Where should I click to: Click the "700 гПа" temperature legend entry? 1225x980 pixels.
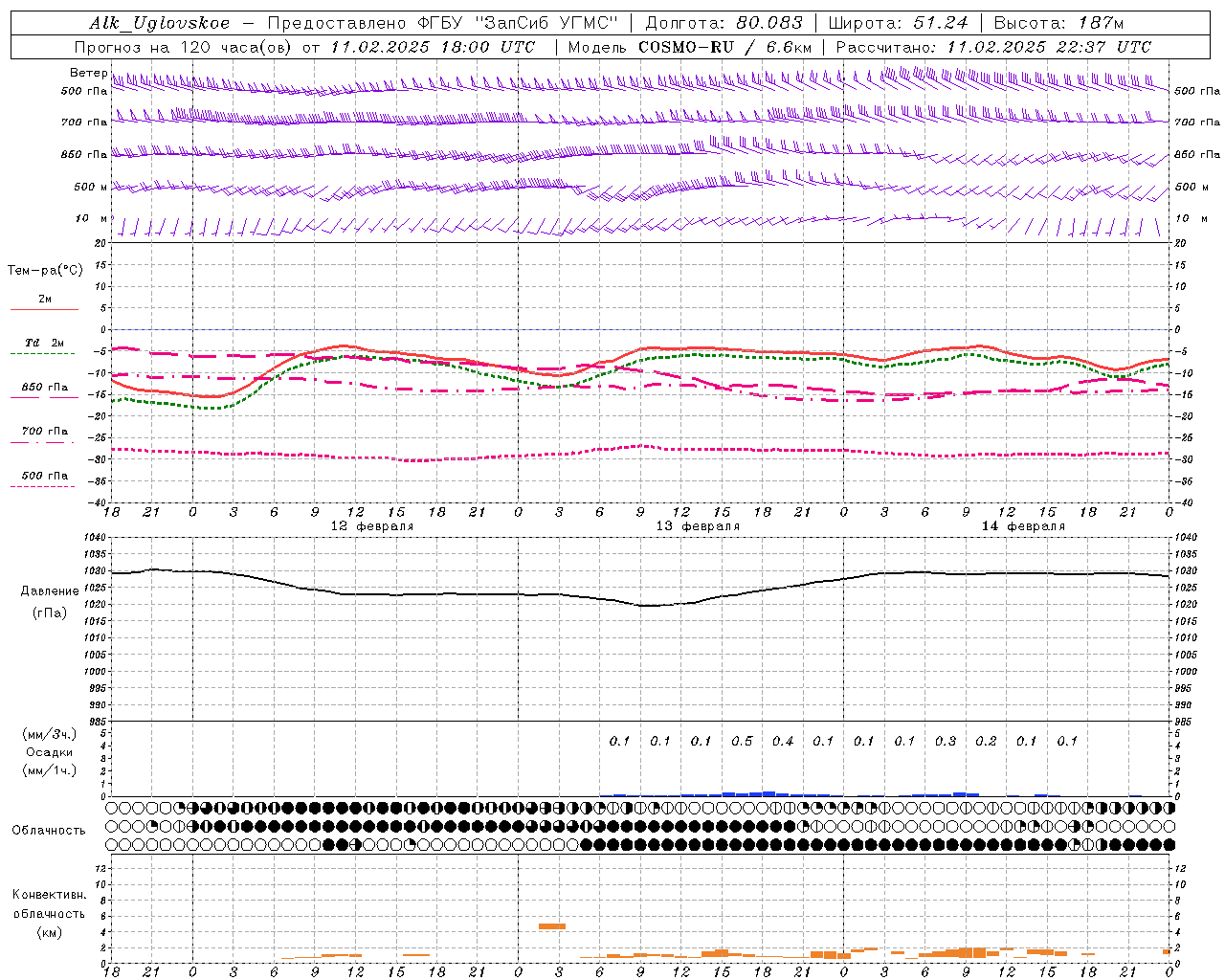44,431
